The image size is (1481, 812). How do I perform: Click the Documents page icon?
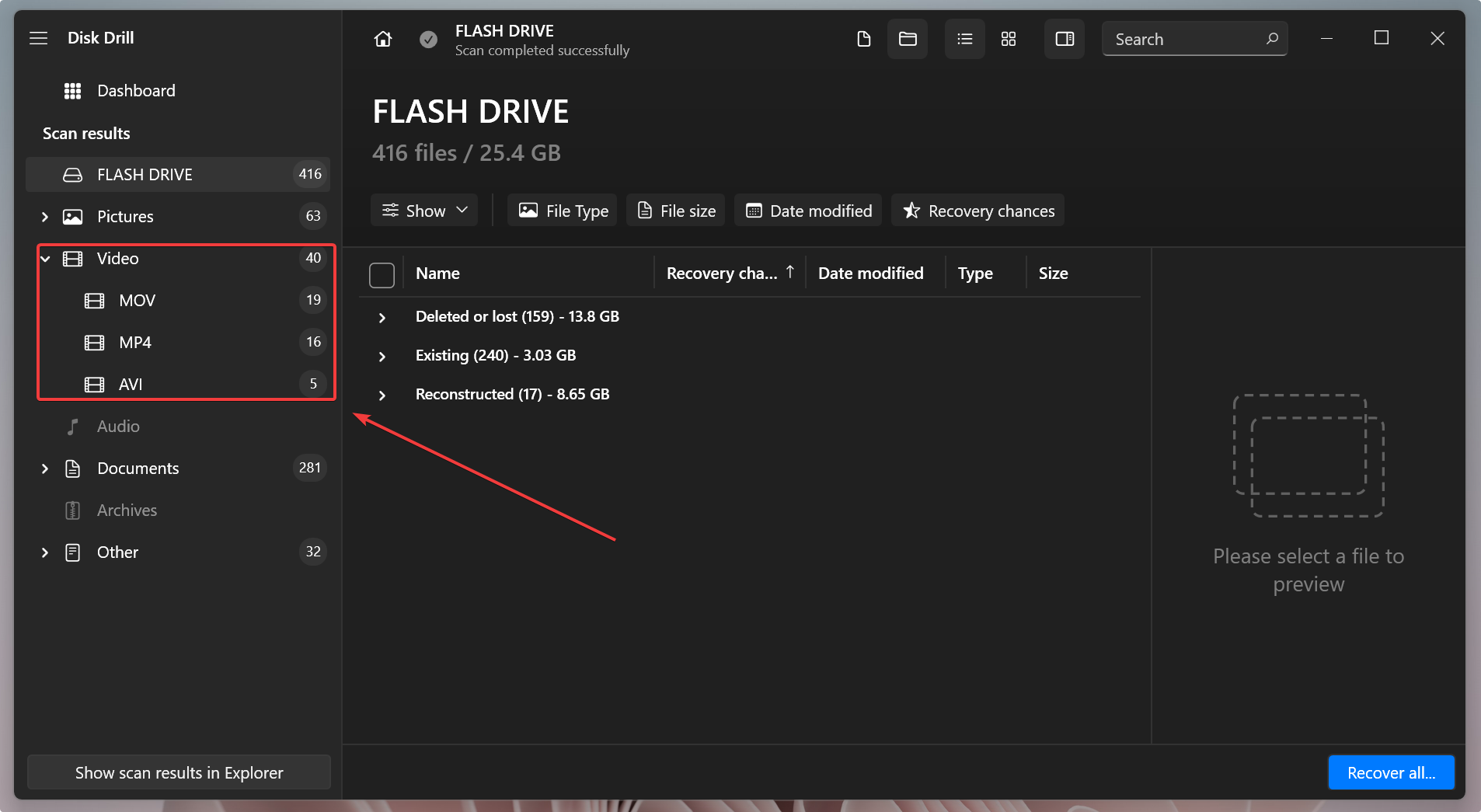(x=72, y=469)
